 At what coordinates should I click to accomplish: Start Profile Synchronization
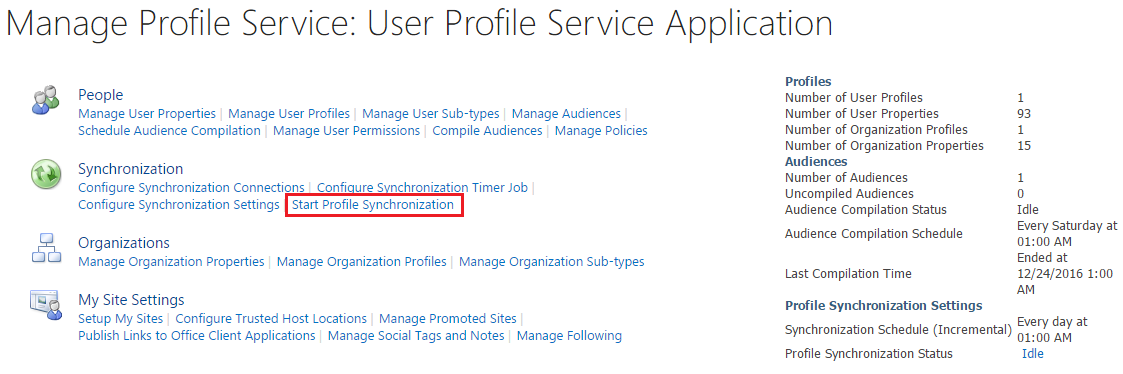373,205
